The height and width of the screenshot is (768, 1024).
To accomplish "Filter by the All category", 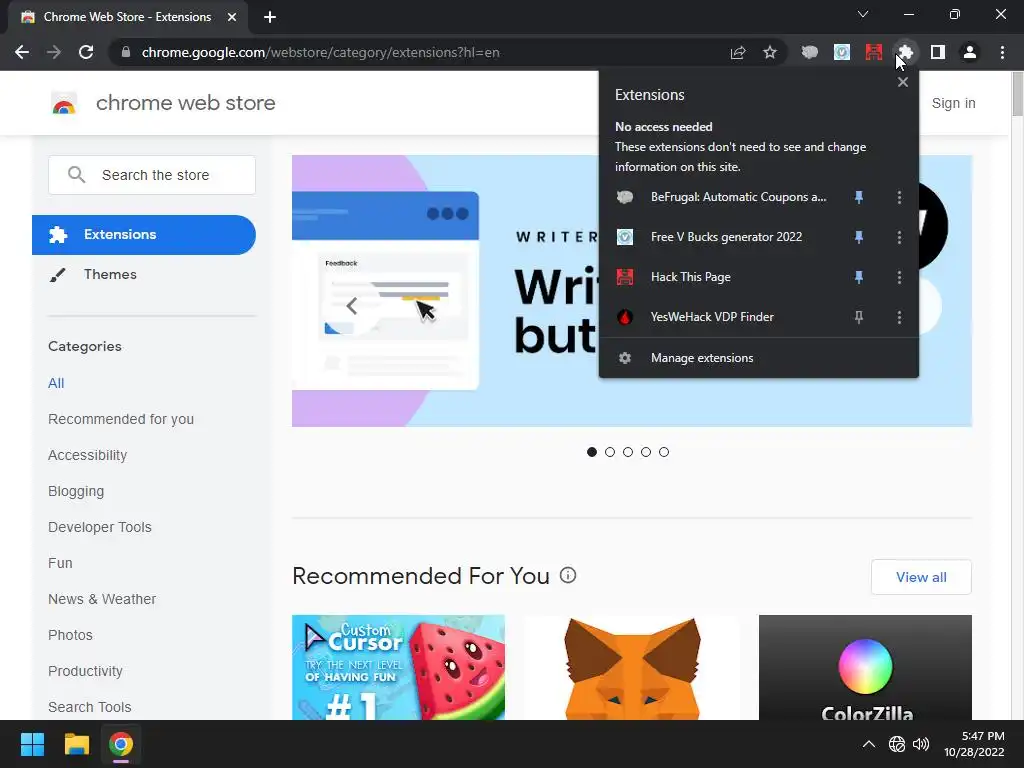I will click(56, 383).
